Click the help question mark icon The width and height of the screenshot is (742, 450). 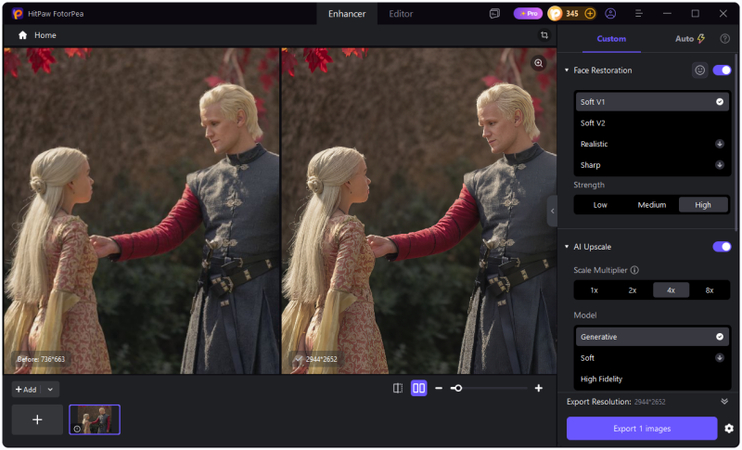(x=724, y=39)
